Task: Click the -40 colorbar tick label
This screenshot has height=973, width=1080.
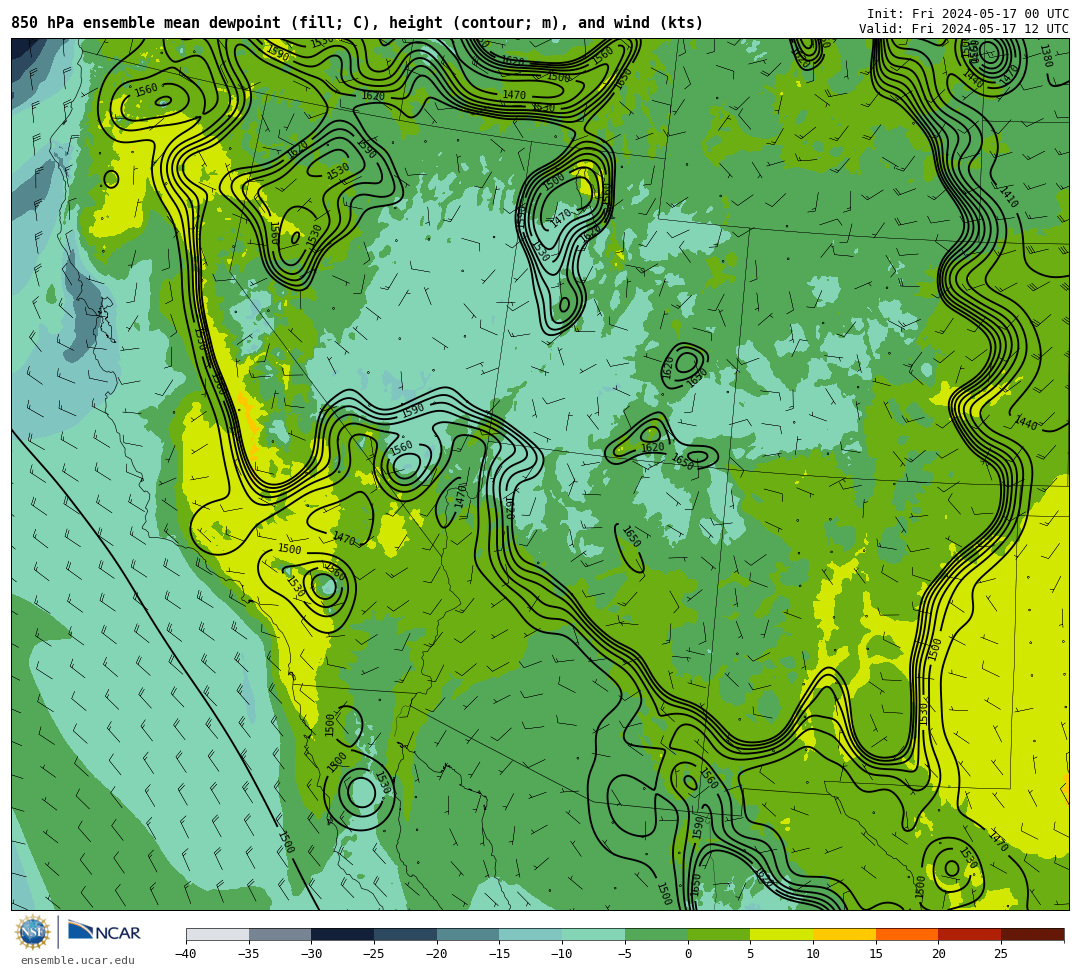Action: (185, 954)
